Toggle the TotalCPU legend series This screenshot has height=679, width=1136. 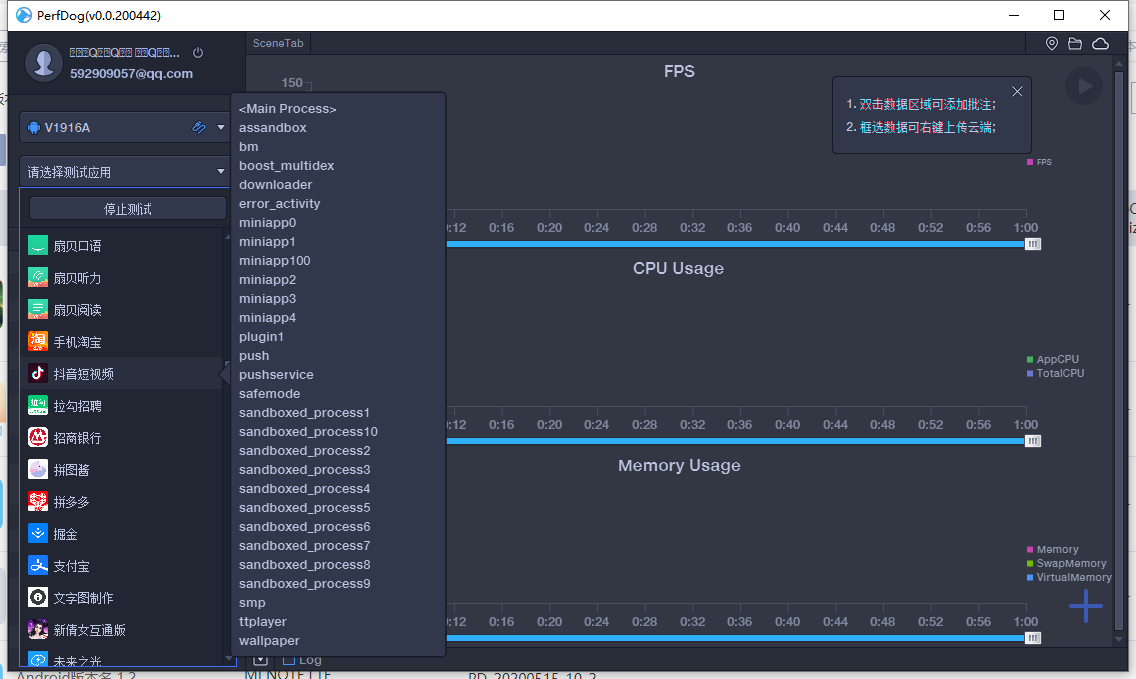pos(1056,373)
